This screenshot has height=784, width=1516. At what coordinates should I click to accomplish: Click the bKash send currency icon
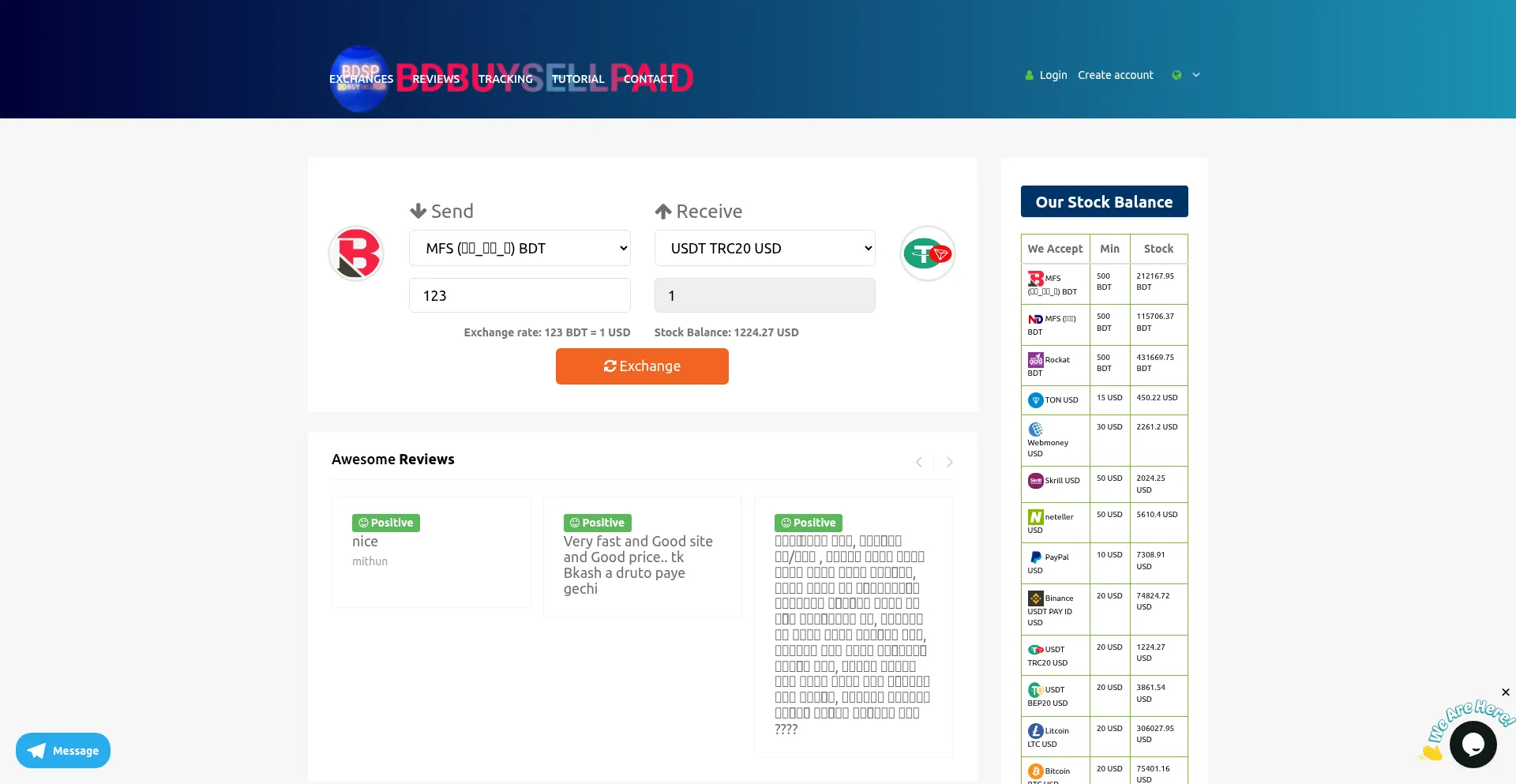pos(356,253)
